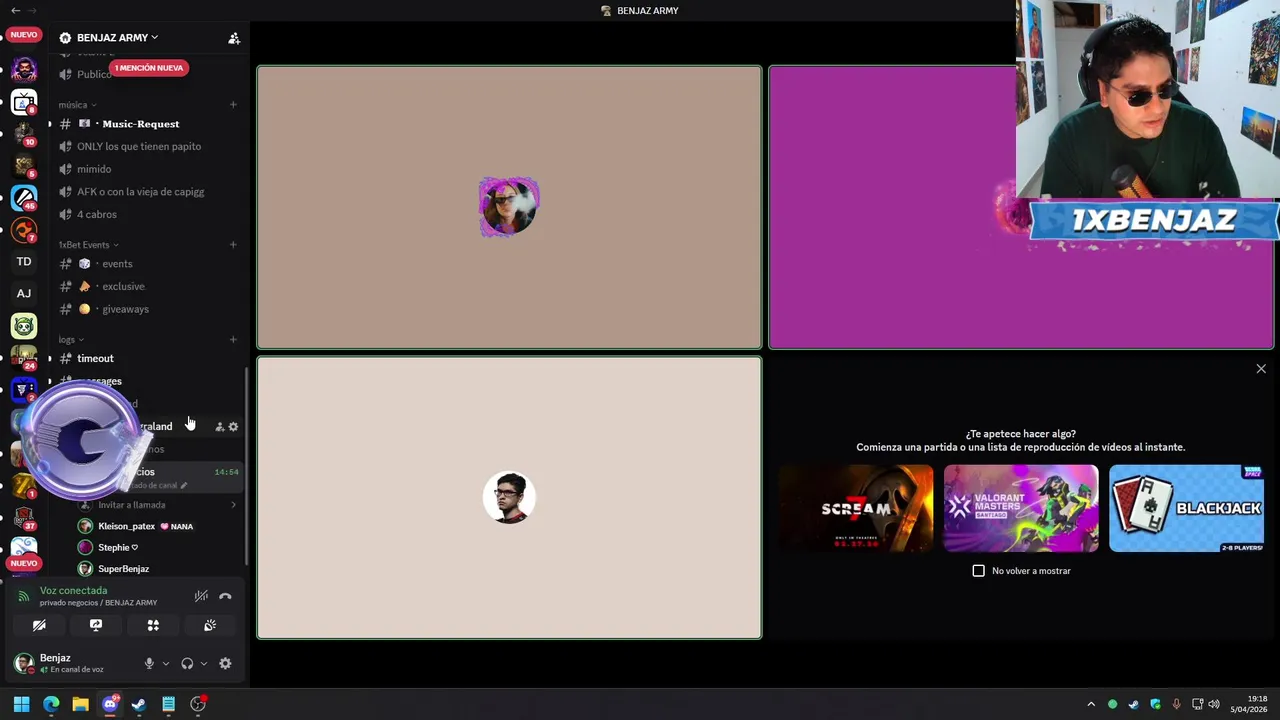This screenshot has width=1280, height=720.
Task: Open the taskbar volume control
Action: pos(1214,705)
